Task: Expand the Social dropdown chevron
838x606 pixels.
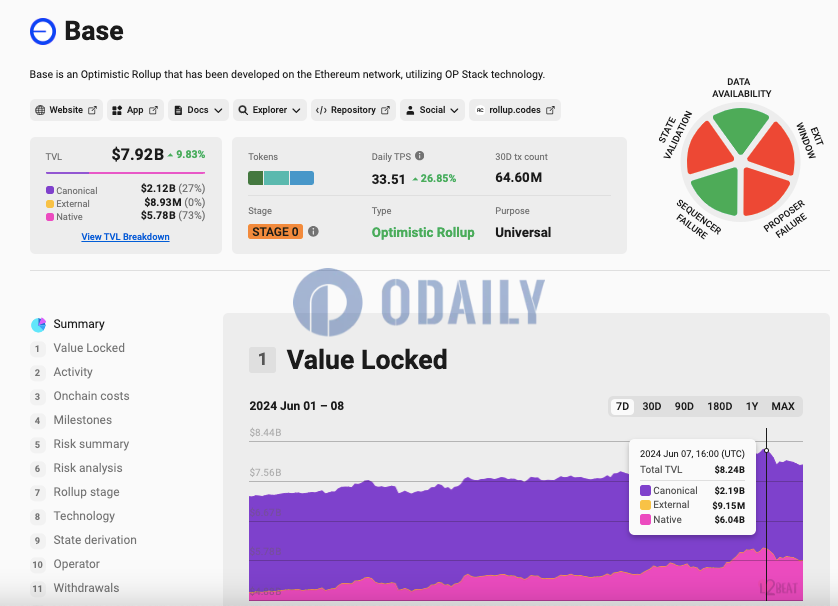Action: [x=454, y=110]
